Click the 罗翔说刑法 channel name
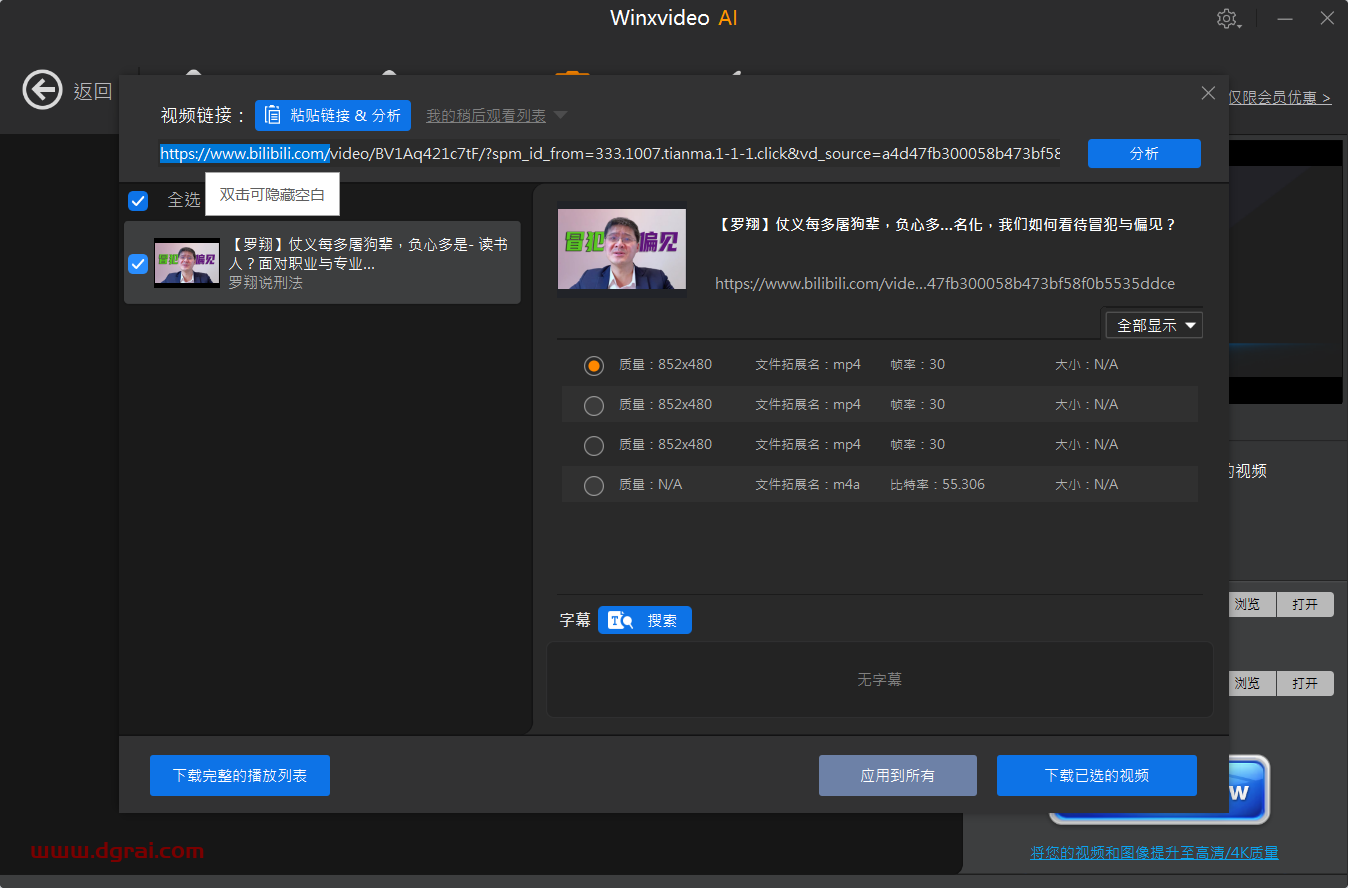 click(x=265, y=283)
